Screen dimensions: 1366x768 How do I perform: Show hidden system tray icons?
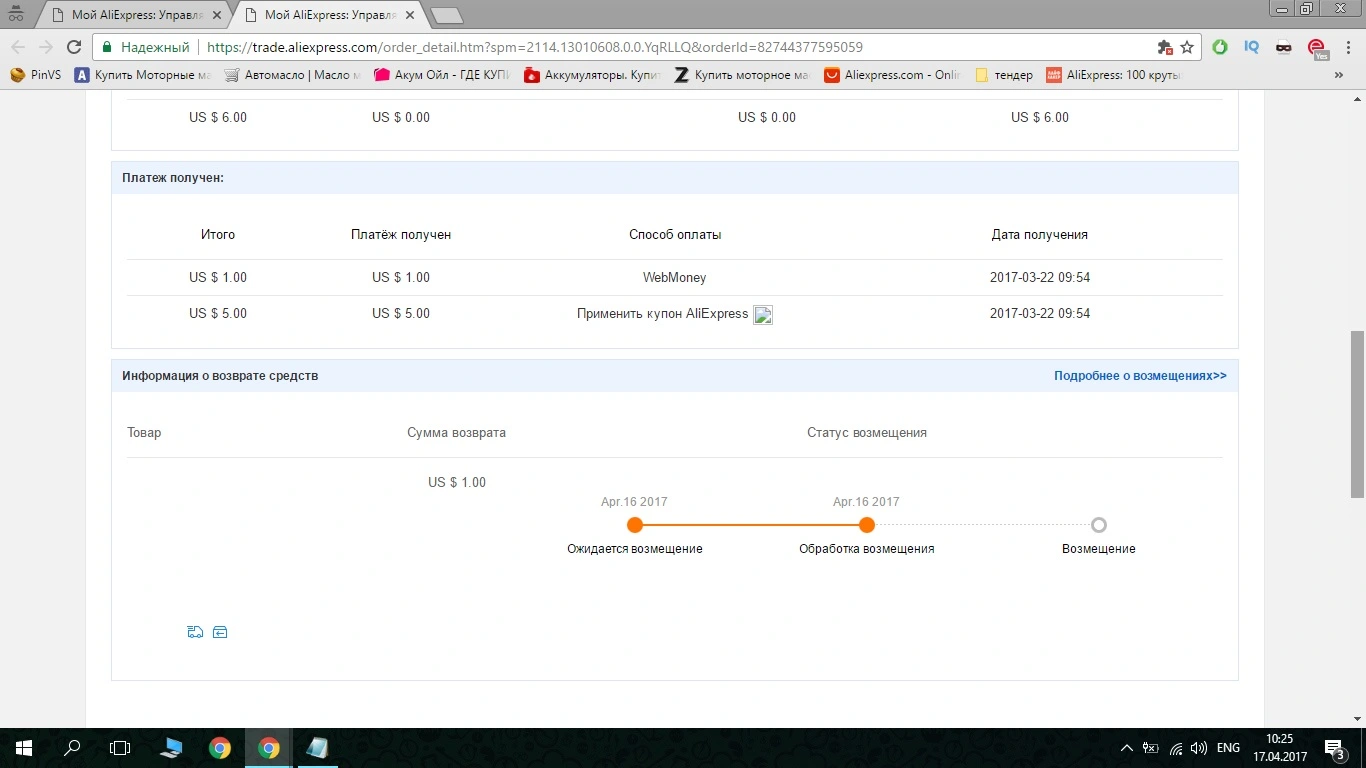1127,748
